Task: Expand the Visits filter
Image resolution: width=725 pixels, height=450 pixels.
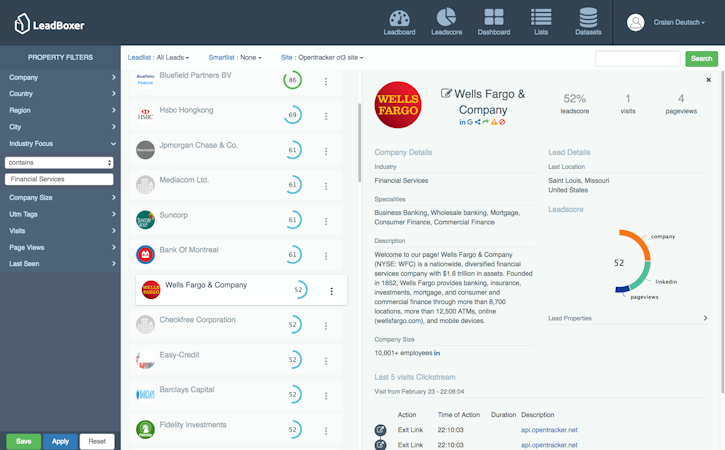Action: (60, 230)
